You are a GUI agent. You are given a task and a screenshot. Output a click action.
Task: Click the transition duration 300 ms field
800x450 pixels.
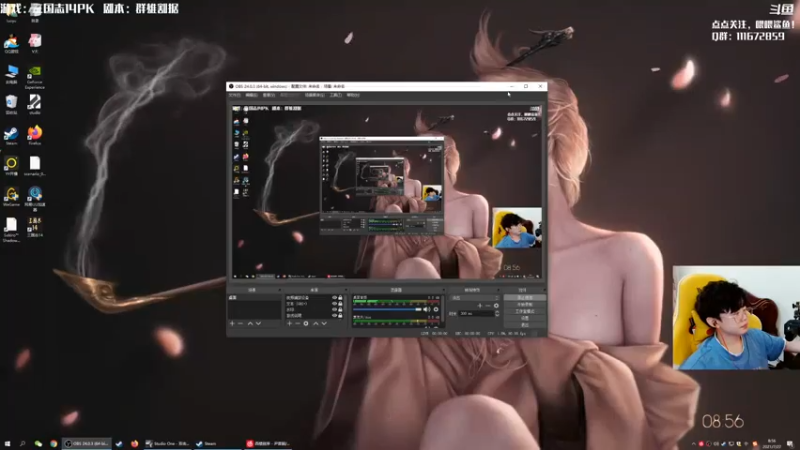476,313
